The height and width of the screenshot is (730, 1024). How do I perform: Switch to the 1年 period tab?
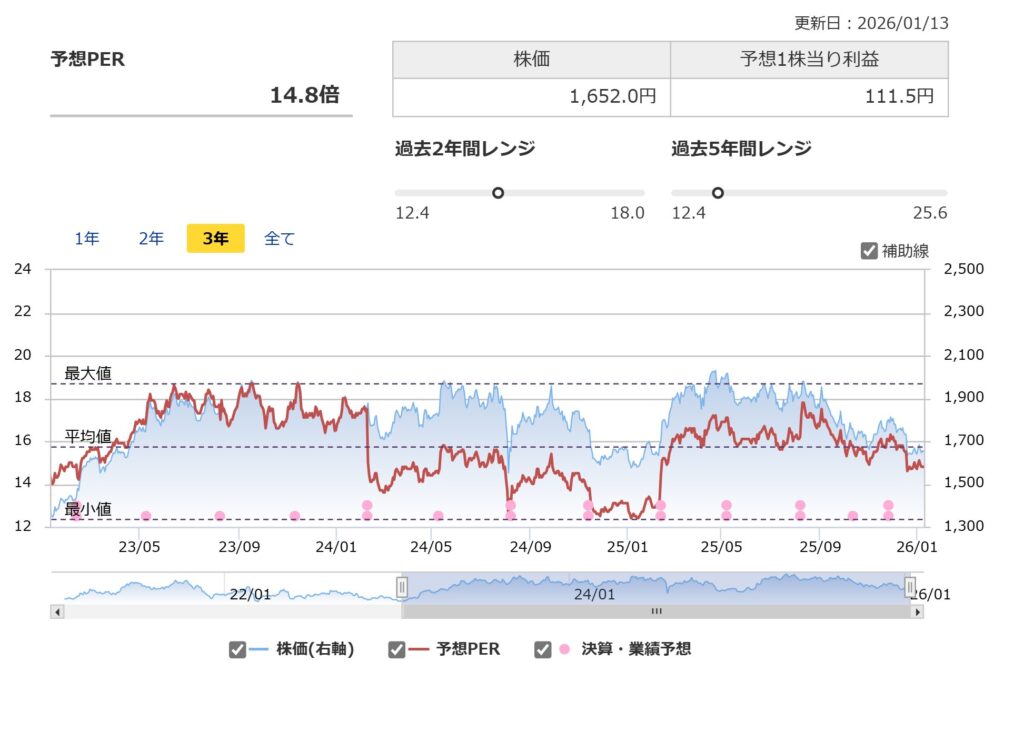(x=87, y=238)
